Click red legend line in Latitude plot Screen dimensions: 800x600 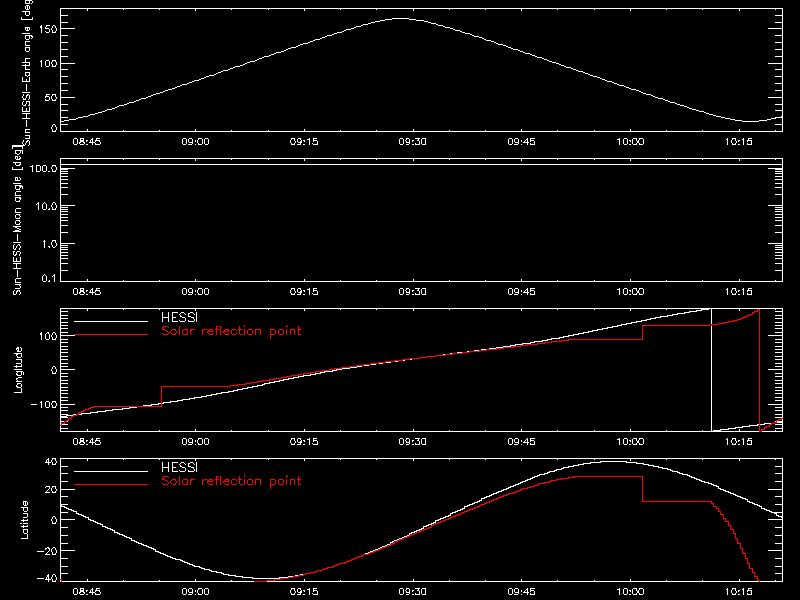pos(111,485)
